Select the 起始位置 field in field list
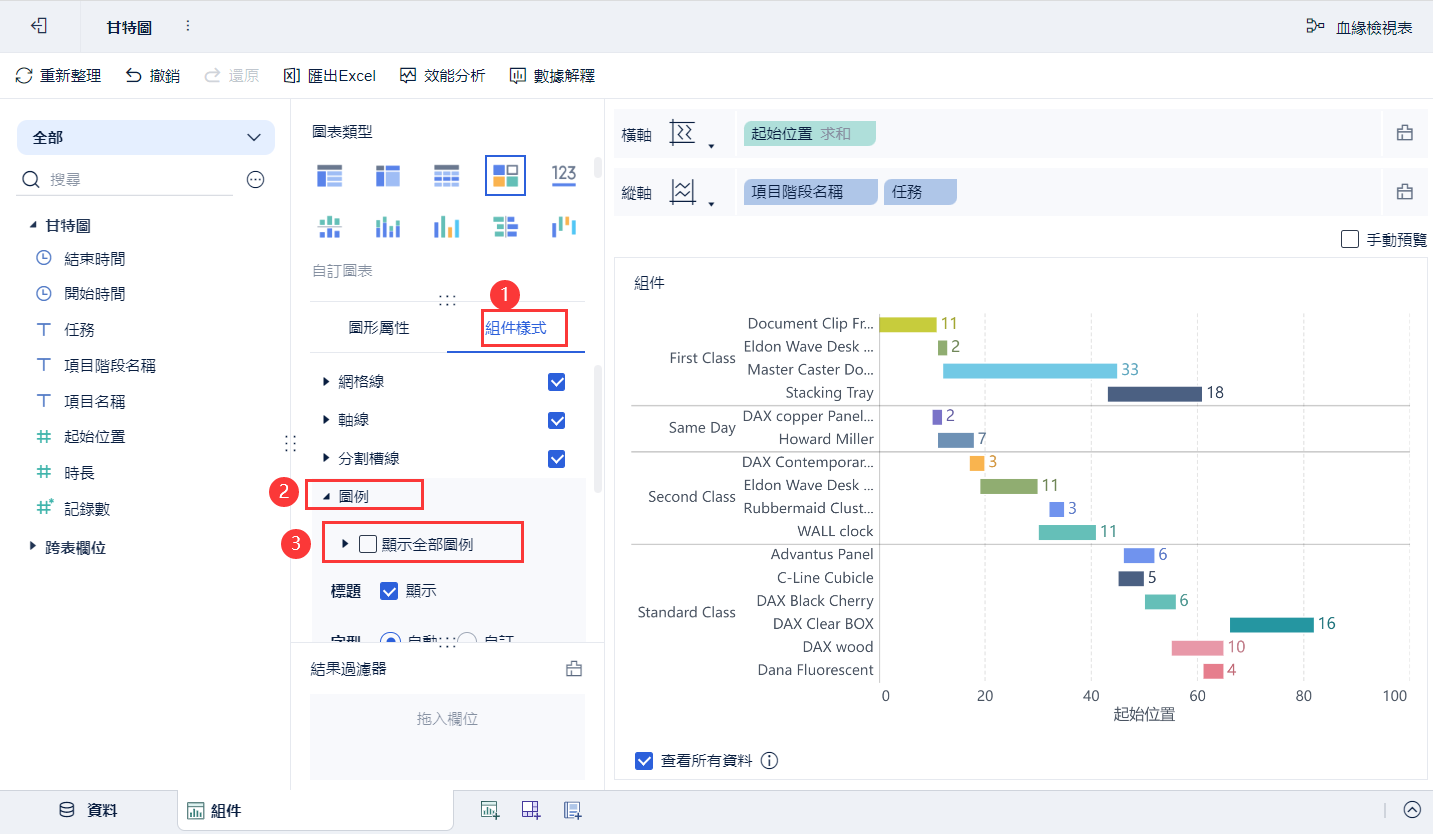 pos(95,437)
